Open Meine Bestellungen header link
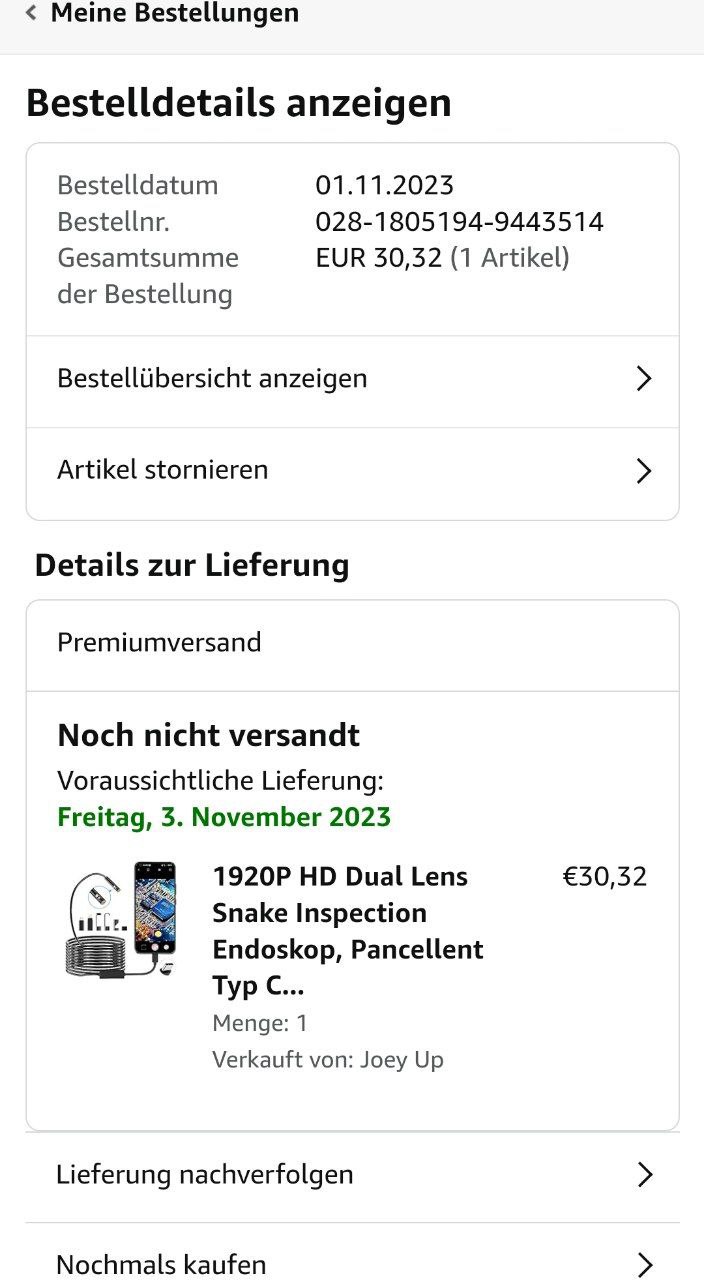Image resolution: width=704 pixels, height=1280 pixels. (174, 14)
